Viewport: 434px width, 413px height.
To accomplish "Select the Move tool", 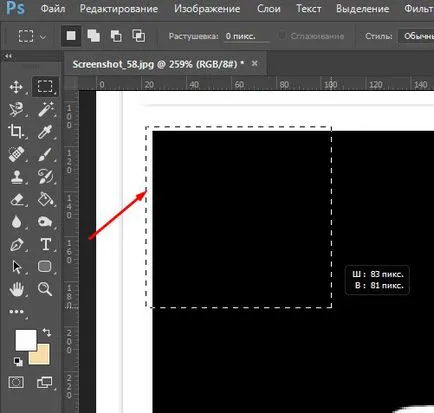I will 16,87.
